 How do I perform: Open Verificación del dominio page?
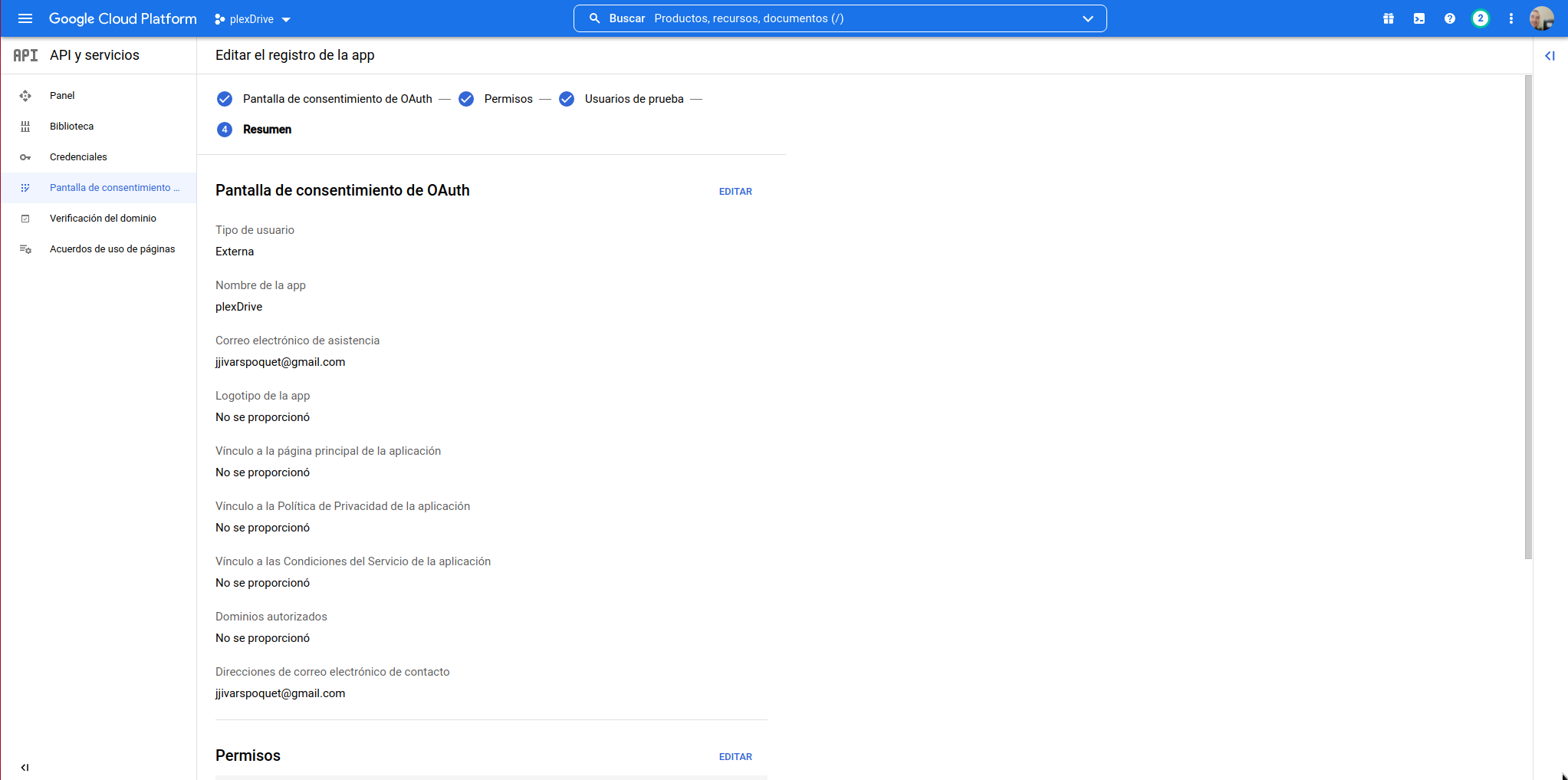[x=103, y=219]
